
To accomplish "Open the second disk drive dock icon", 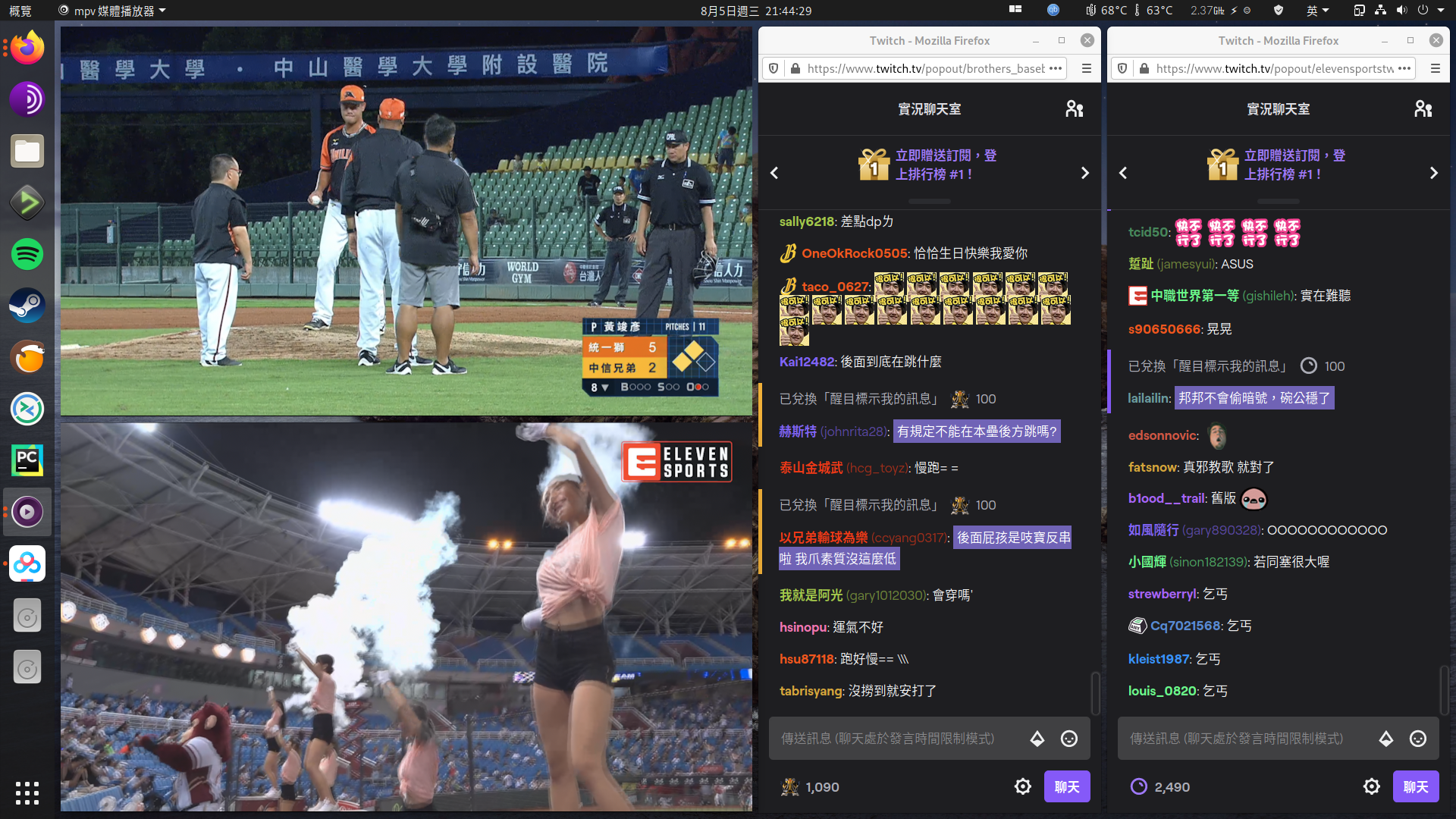I will (27, 667).
